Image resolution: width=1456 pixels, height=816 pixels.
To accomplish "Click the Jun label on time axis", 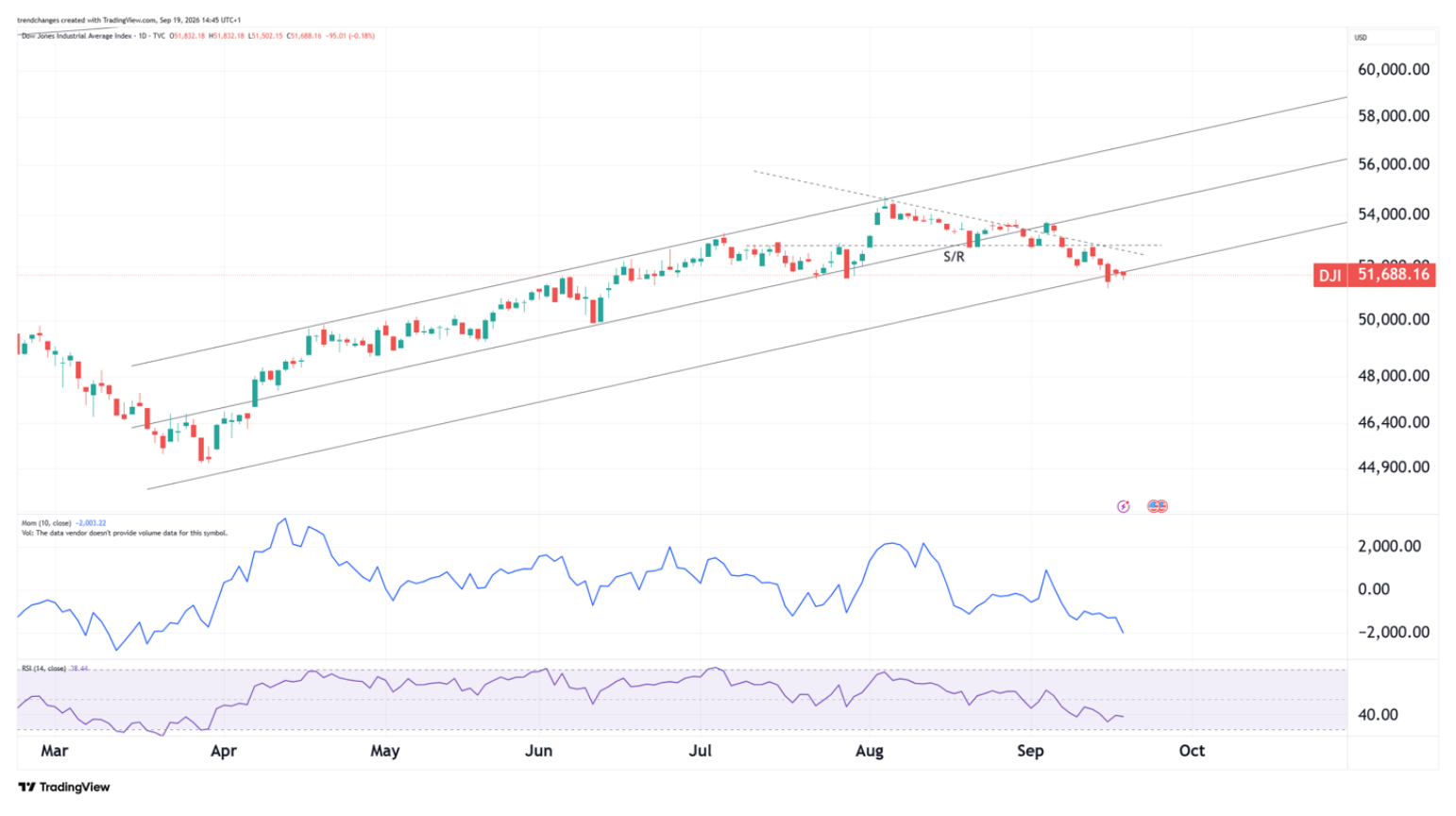I will [538, 751].
